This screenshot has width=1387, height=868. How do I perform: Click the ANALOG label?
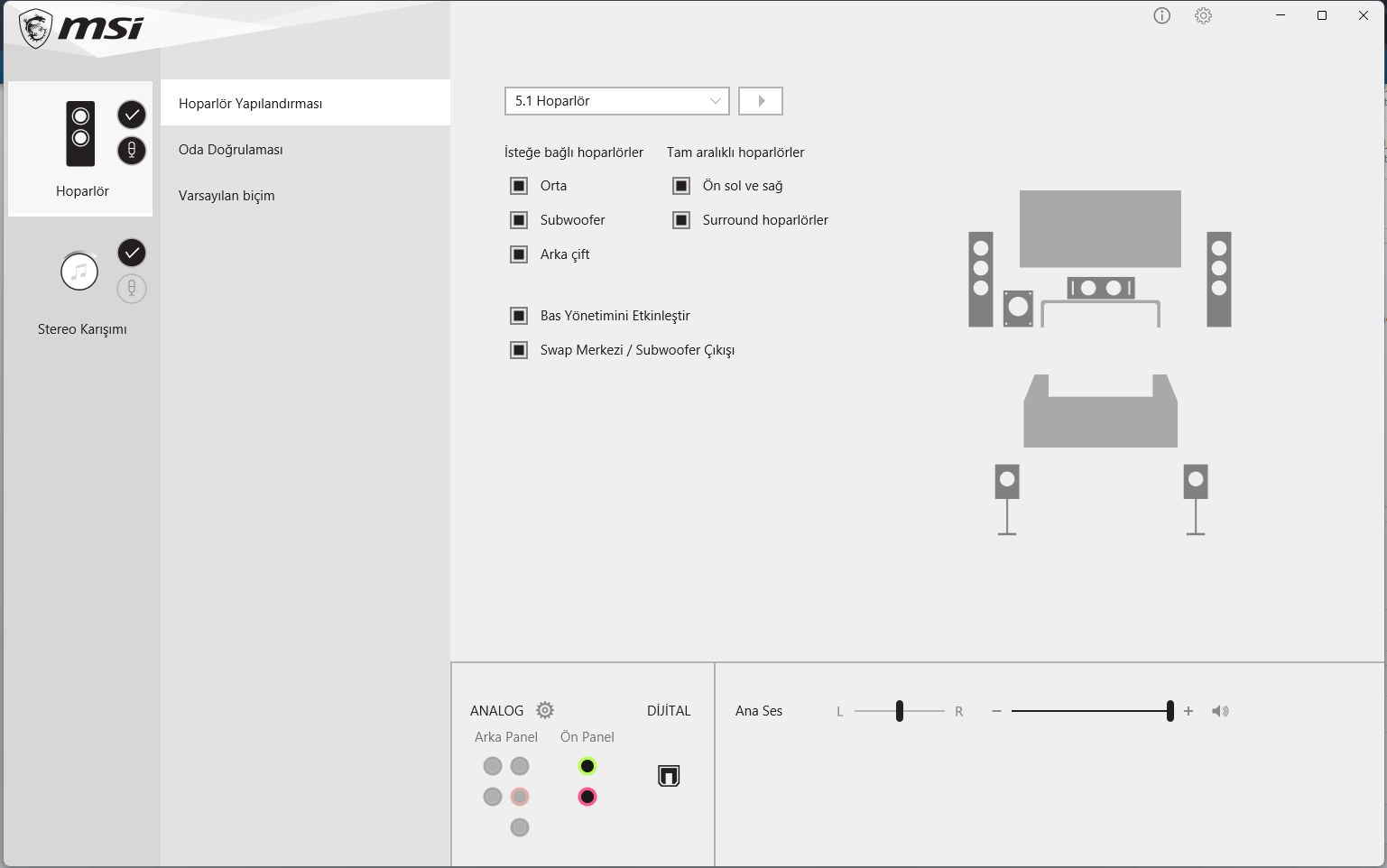496,711
